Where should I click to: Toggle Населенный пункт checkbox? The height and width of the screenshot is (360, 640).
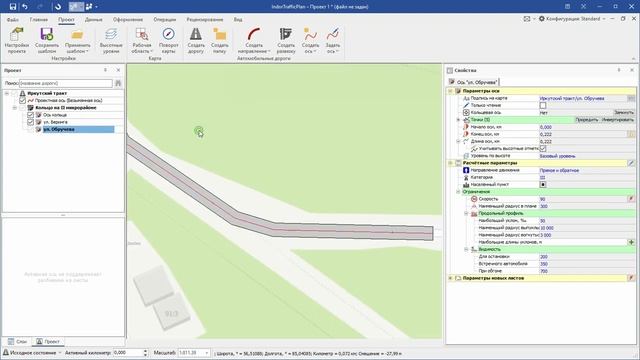pos(543,184)
